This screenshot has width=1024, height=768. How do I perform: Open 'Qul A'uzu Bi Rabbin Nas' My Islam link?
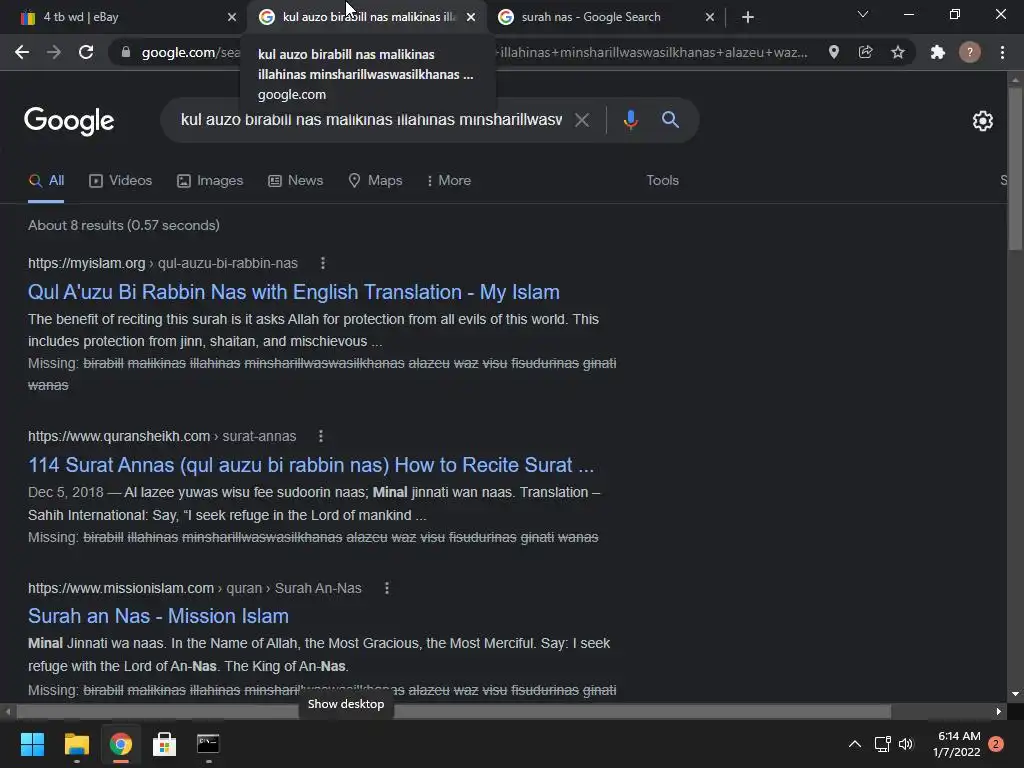[x=294, y=292]
